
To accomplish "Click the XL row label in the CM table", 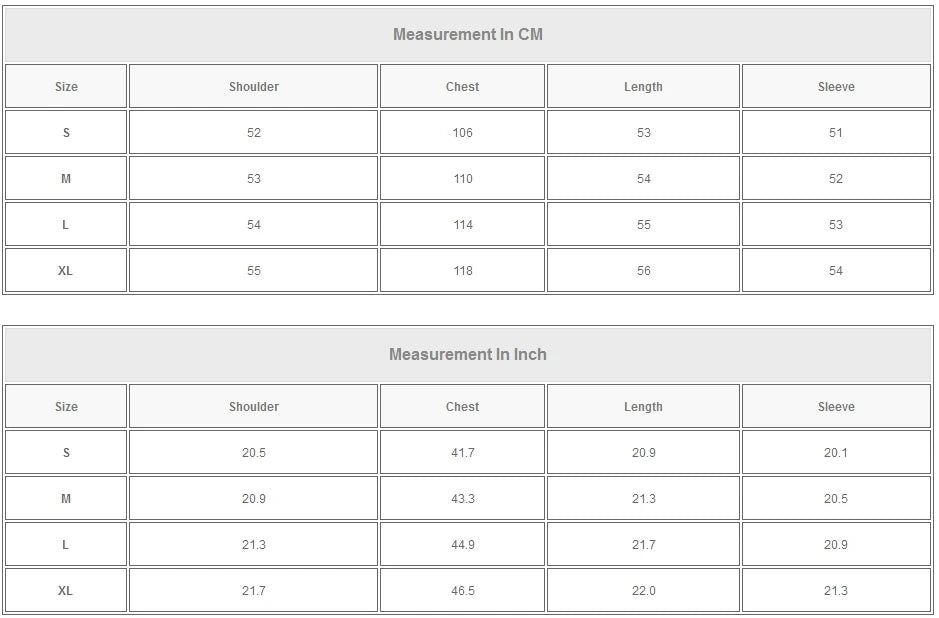I will pos(66,271).
